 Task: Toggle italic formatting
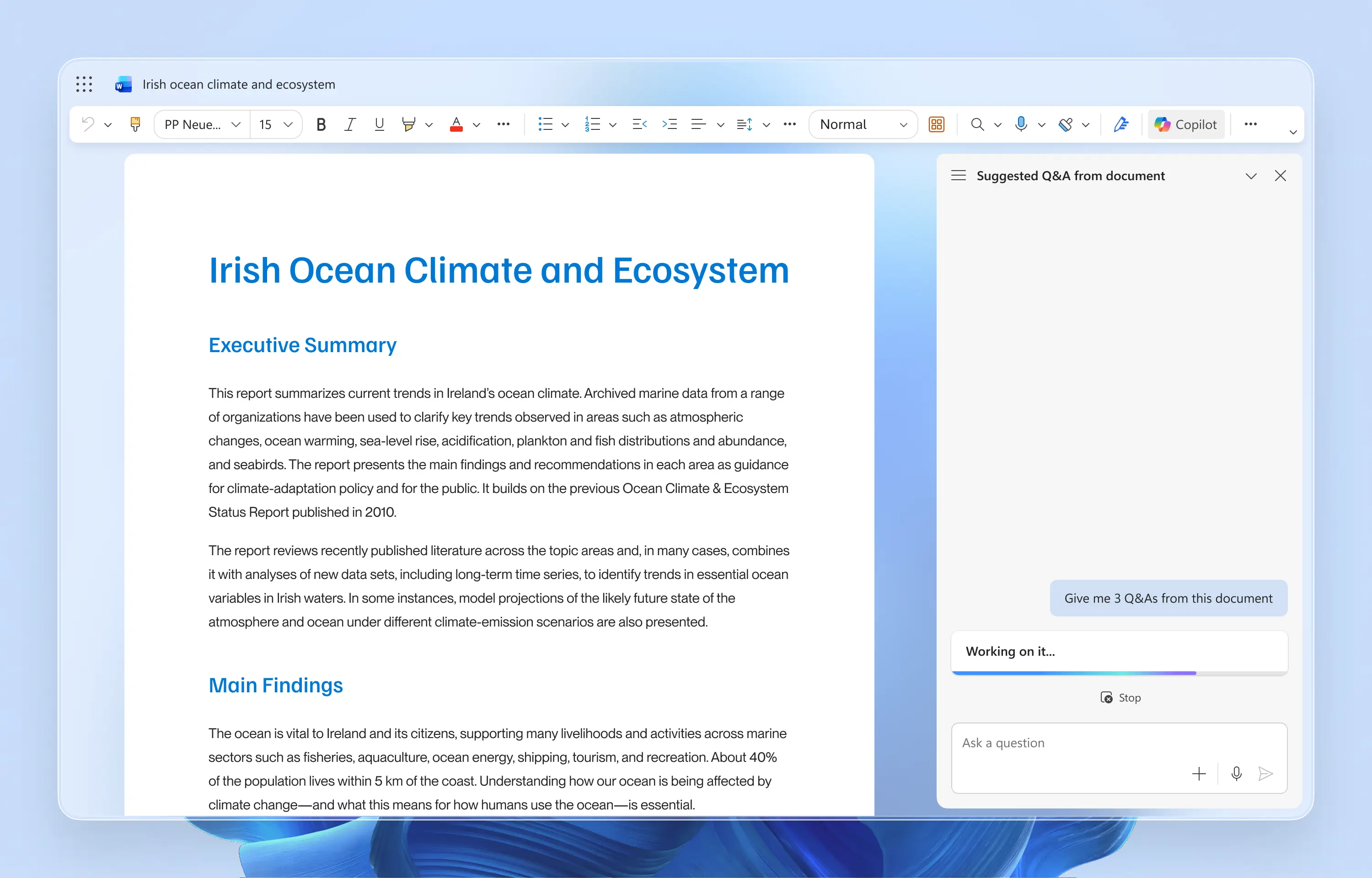[350, 124]
